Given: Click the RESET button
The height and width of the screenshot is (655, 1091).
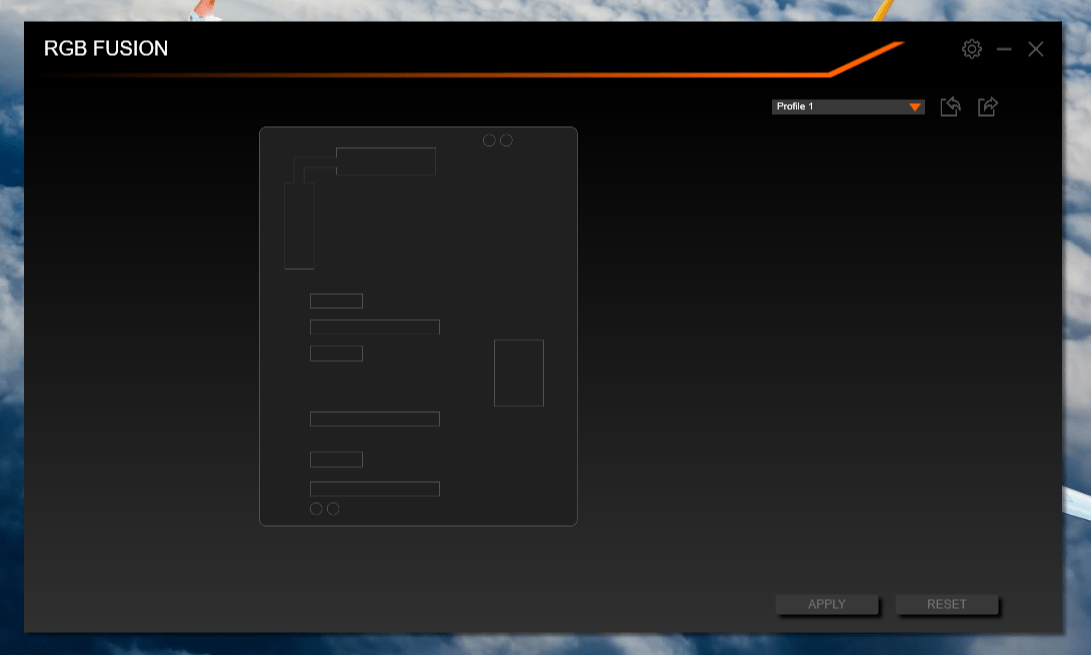Looking at the screenshot, I should [x=946, y=604].
